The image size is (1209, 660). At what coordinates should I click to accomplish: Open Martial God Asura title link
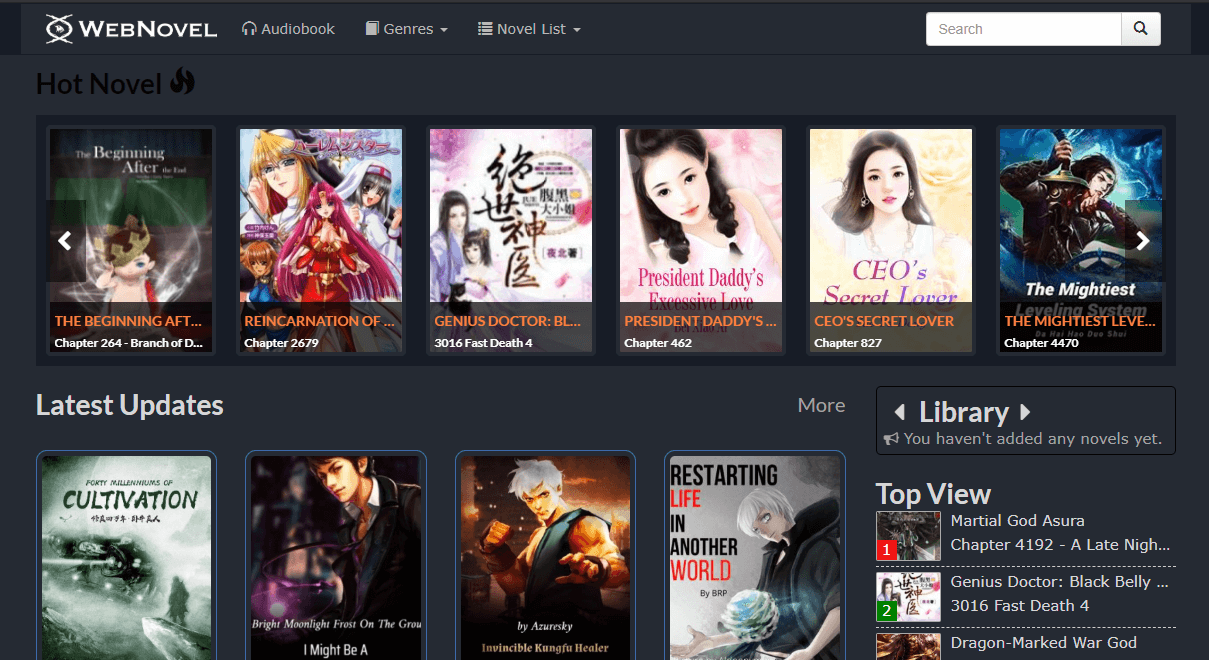click(1017, 521)
